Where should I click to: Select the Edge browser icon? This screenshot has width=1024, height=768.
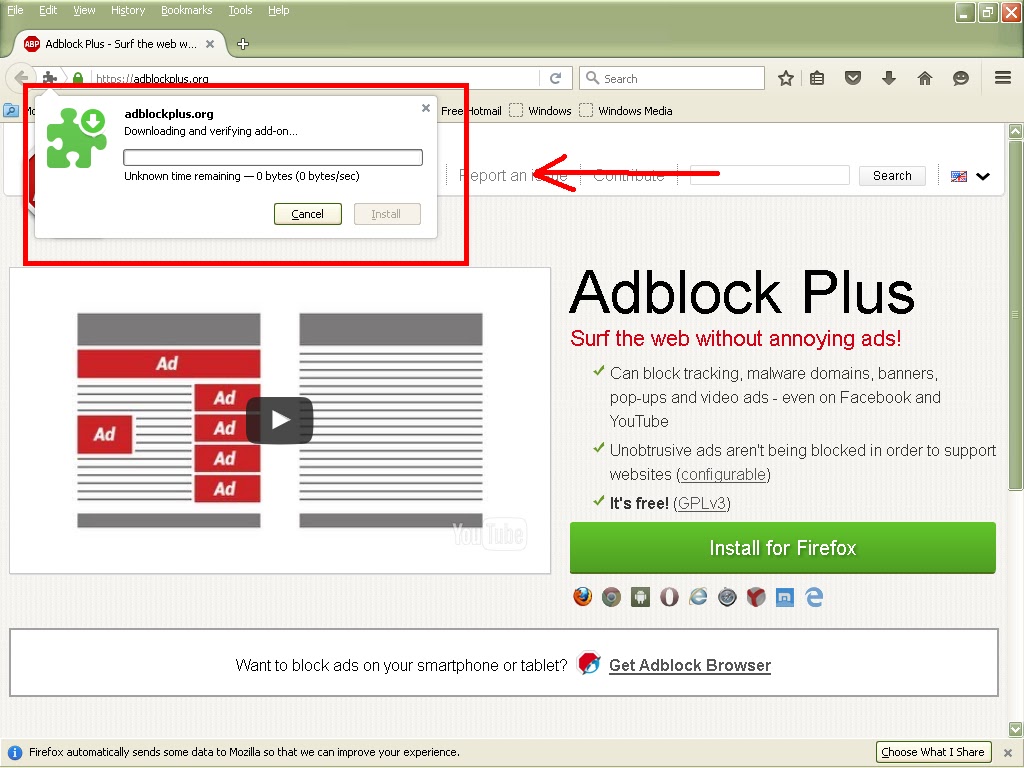(814, 597)
